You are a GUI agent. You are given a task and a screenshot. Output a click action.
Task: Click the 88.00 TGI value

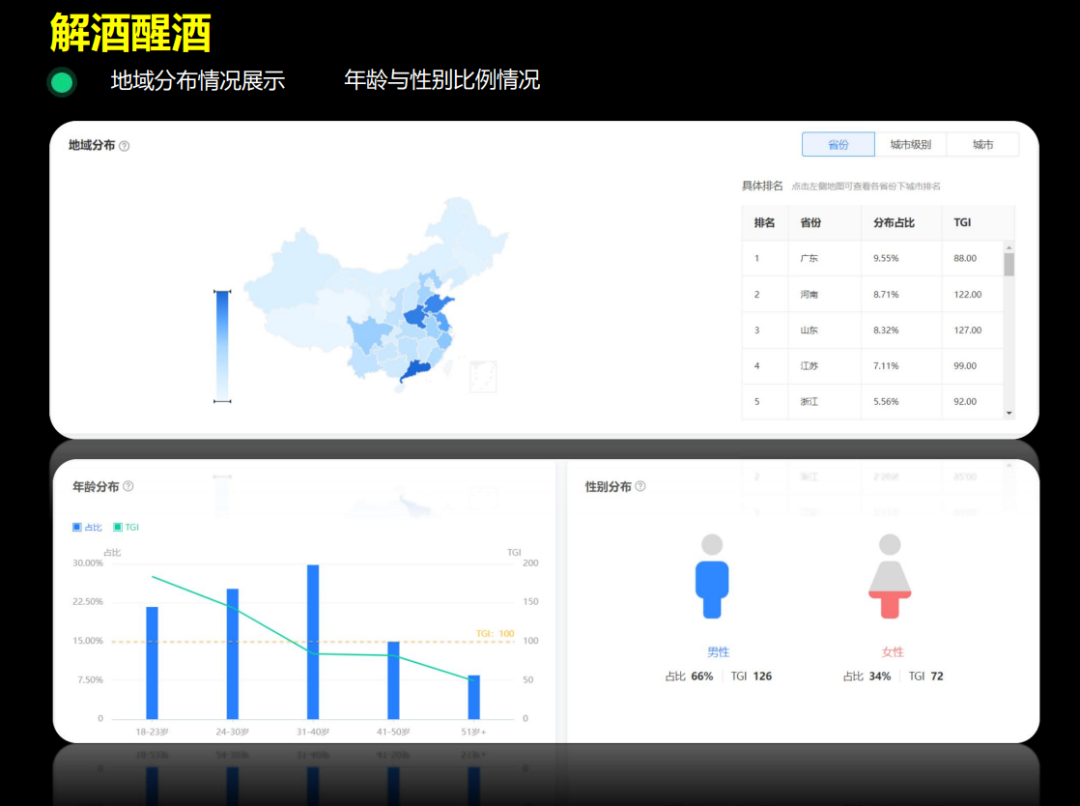coord(965,258)
